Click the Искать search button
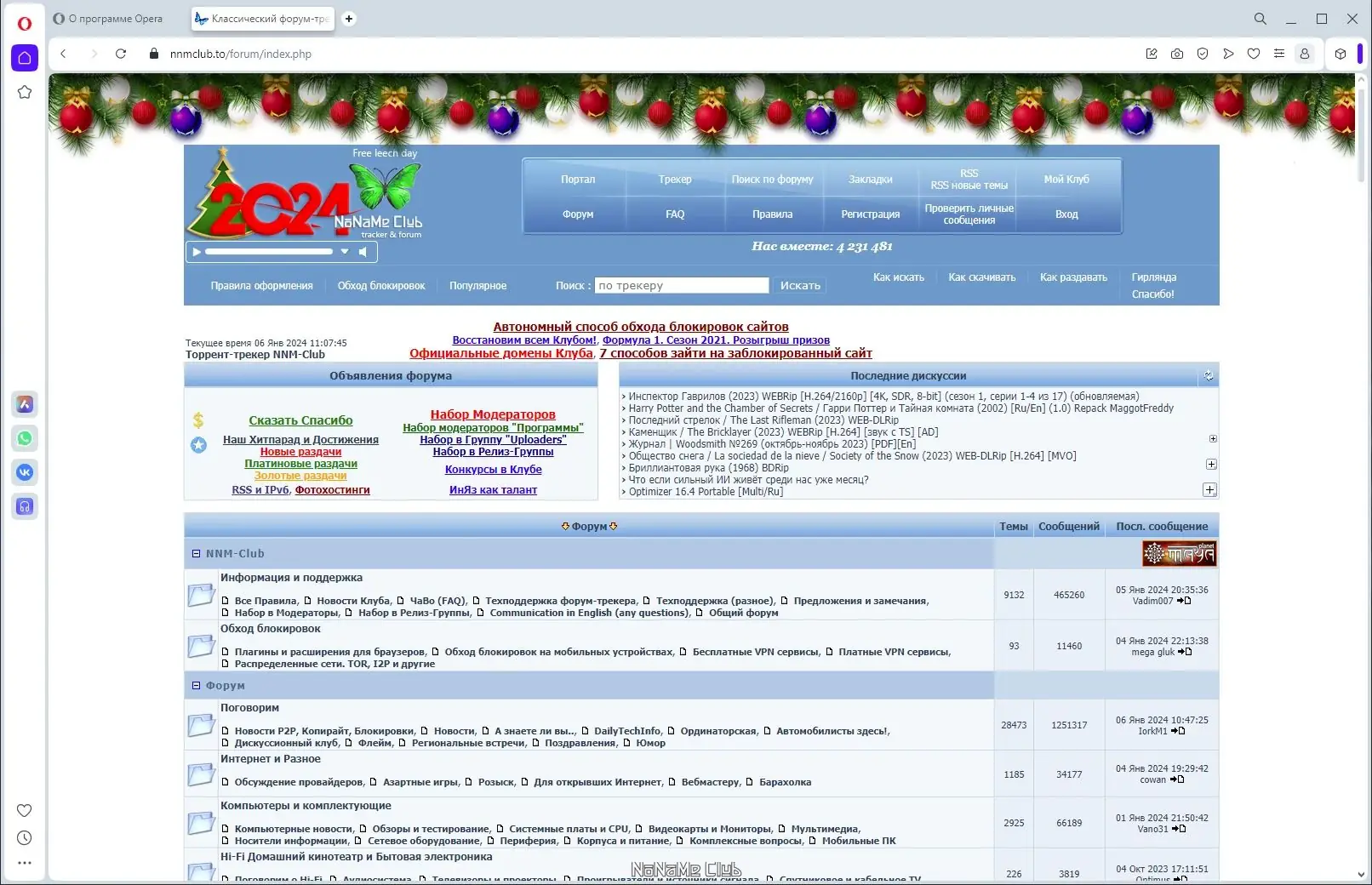1372x885 pixels. click(x=800, y=286)
